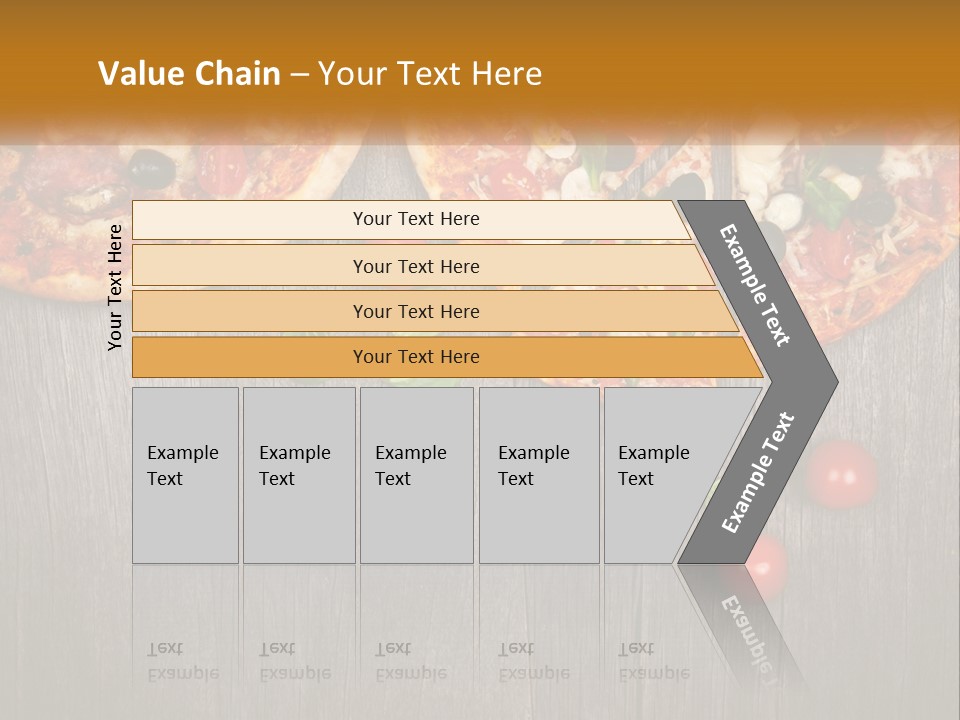Viewport: 960px width, 720px height.
Task: Select the second "Your Text Here" bar from top
Action: [x=415, y=266]
